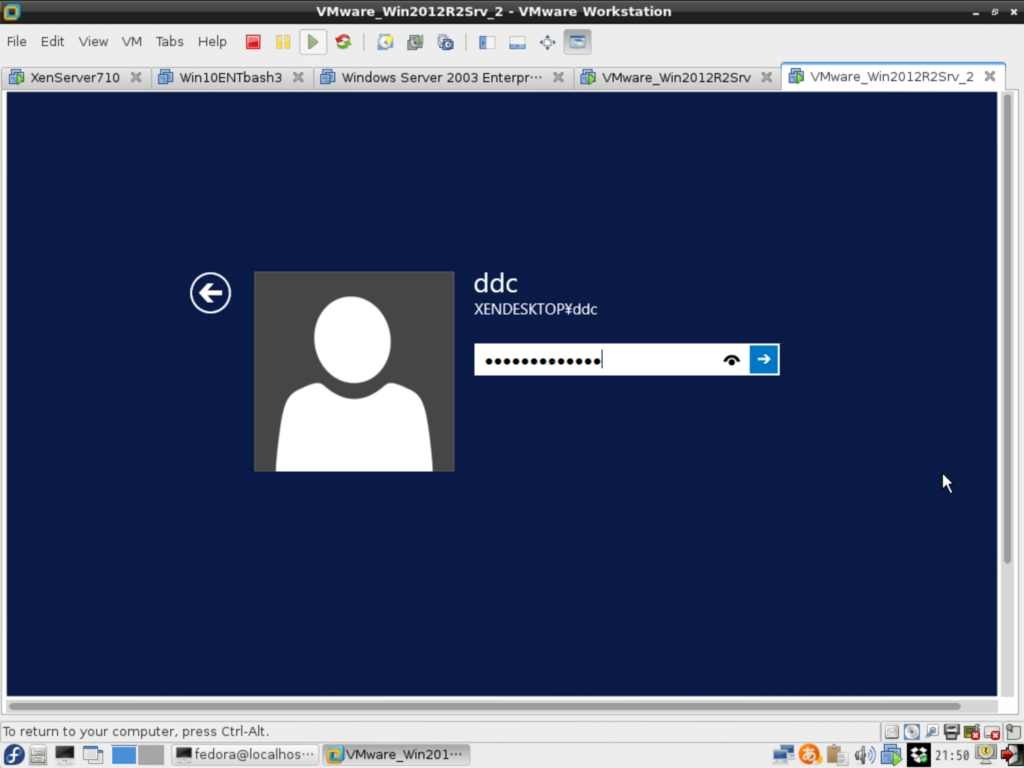Screen dimensions: 1024x768
Task: Click the horizontal scrollbar below the VM view
Action: [x=484, y=706]
